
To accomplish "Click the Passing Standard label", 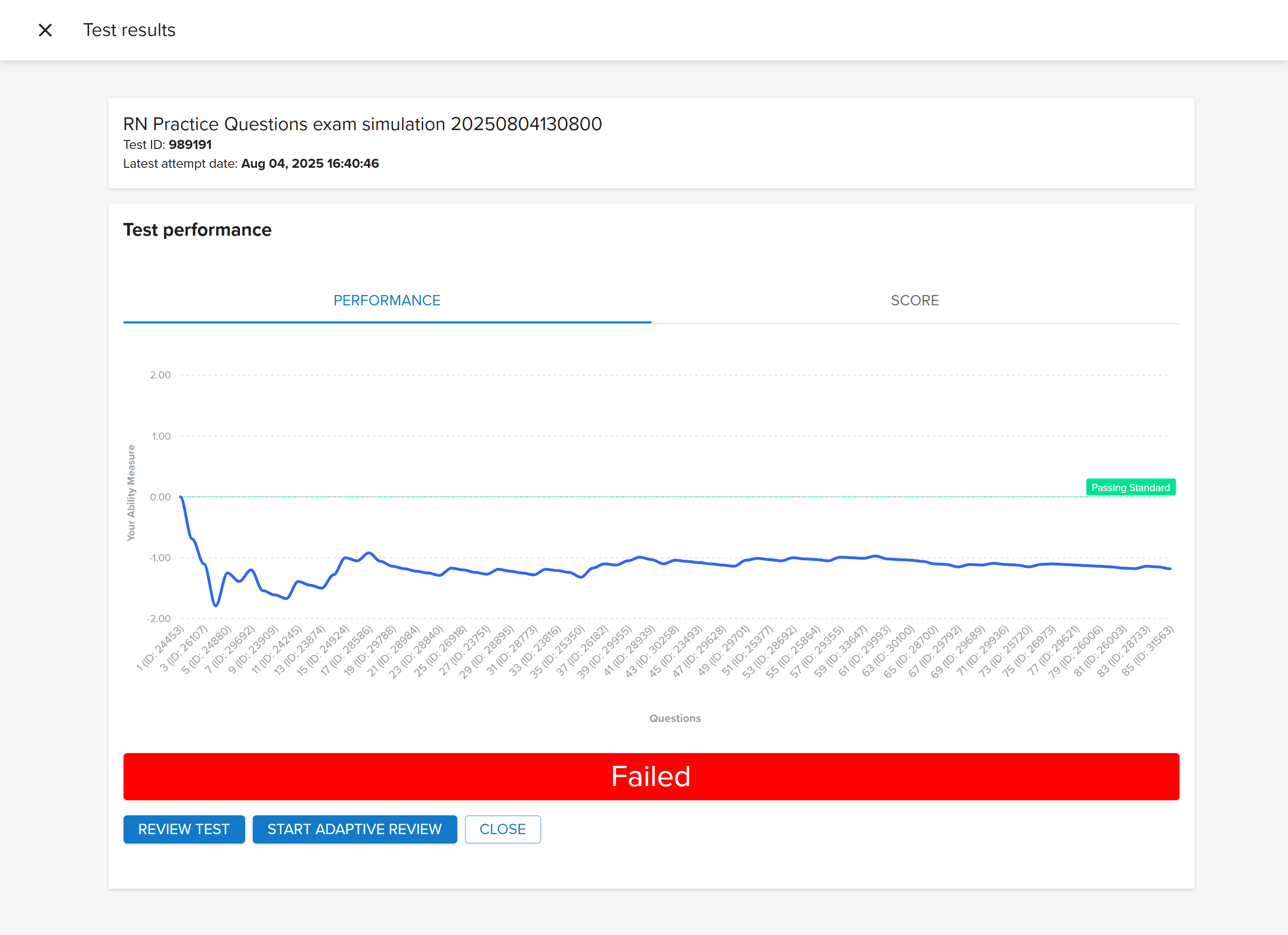I will [1130, 487].
